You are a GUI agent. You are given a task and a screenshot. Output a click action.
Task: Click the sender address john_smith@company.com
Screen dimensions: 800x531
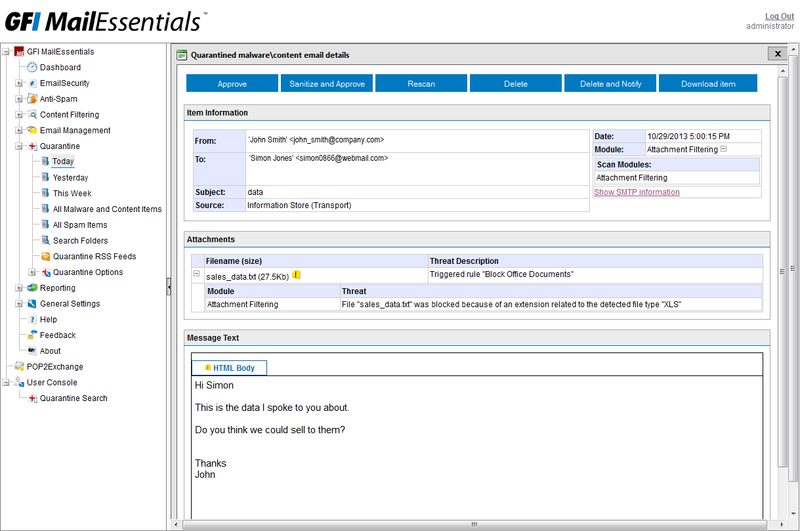[337, 140]
